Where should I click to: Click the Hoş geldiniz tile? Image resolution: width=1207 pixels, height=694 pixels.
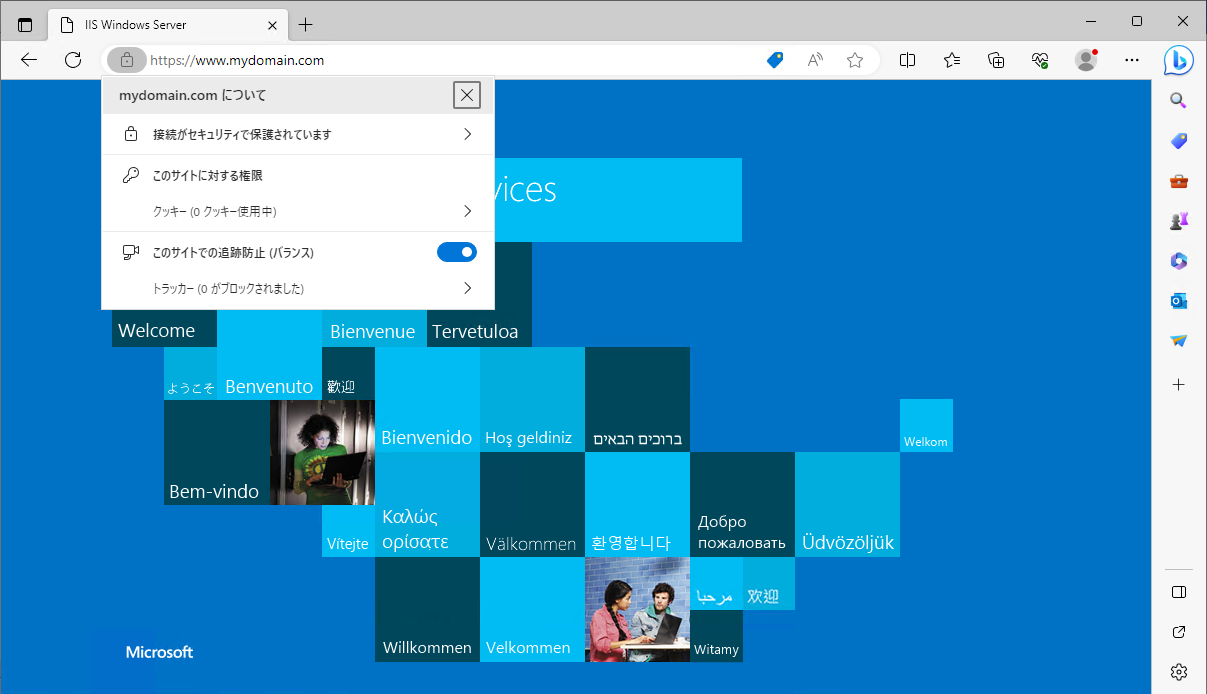coord(532,400)
